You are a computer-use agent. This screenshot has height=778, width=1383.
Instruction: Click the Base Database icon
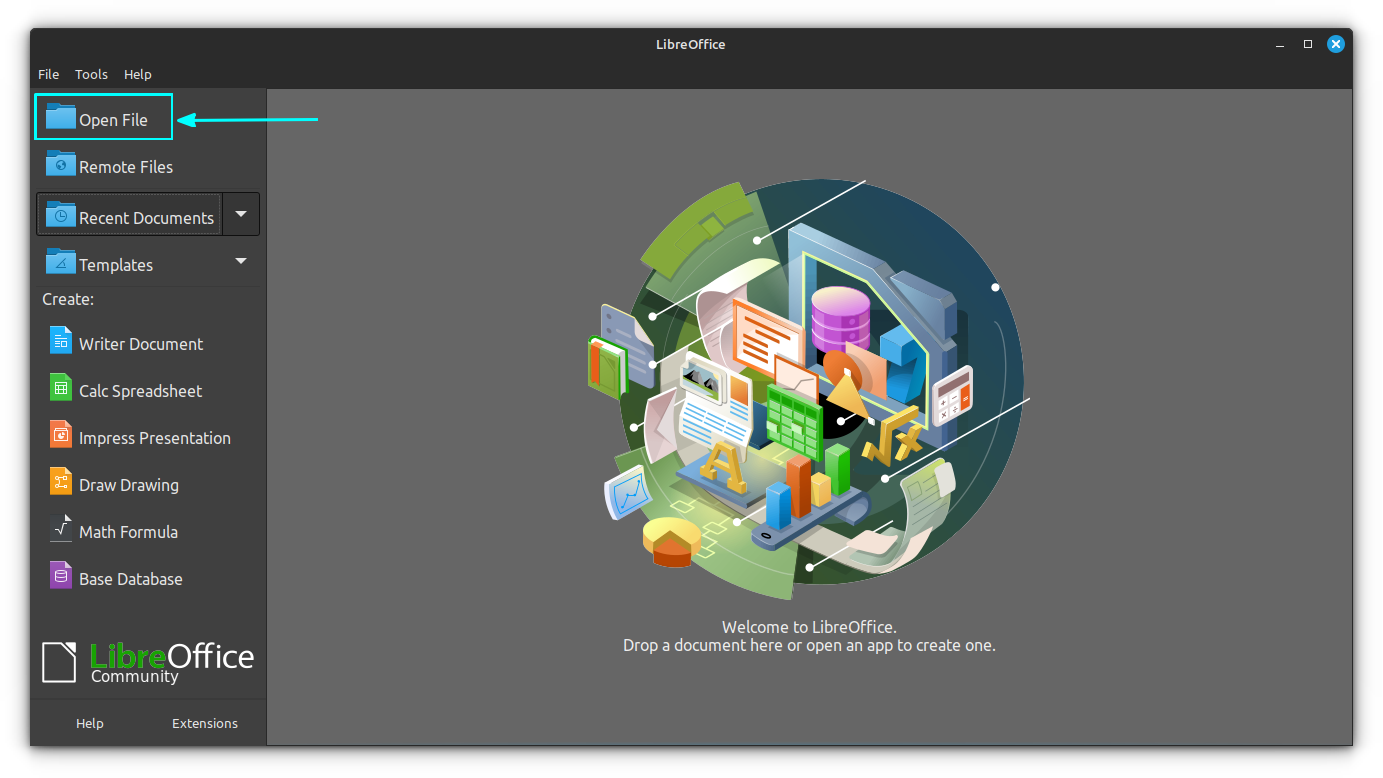(61, 576)
